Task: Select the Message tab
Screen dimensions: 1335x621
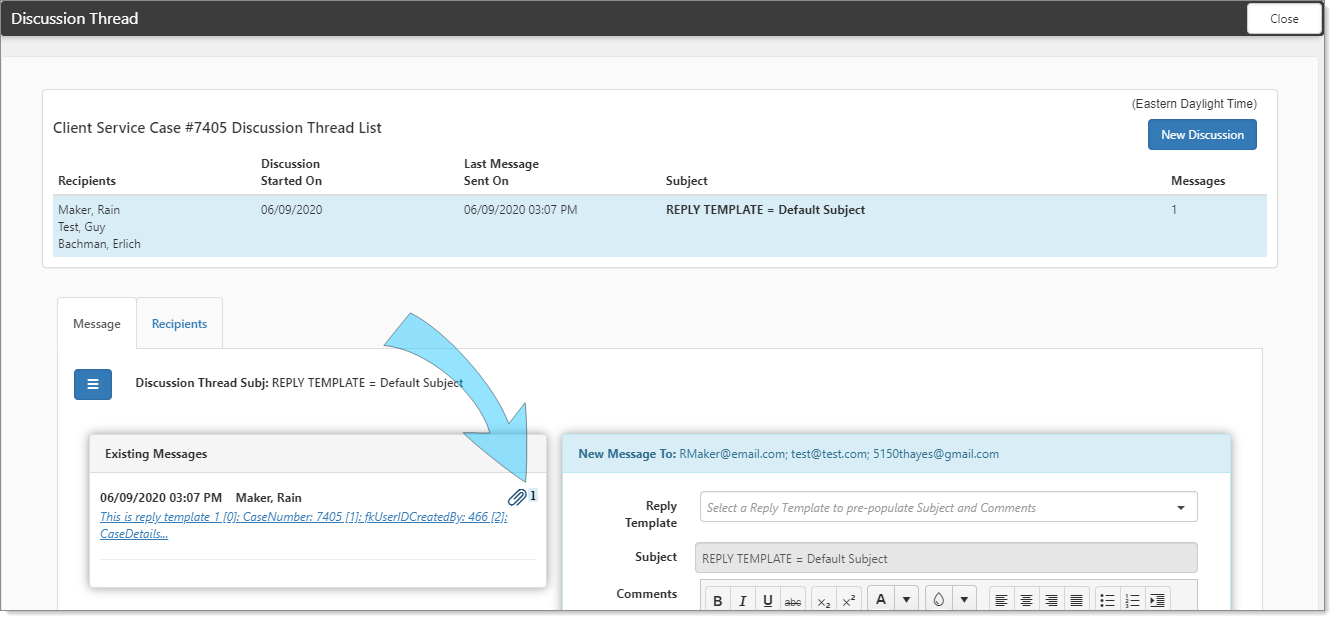Action: 97,324
